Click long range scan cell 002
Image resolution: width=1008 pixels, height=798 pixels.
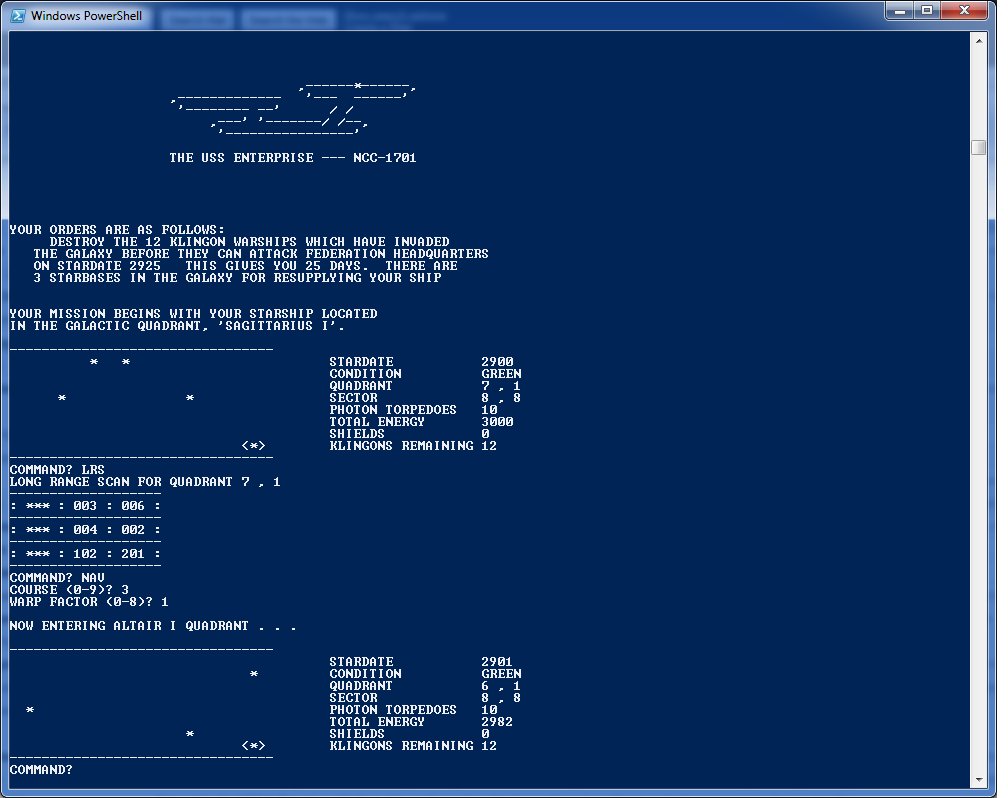point(132,530)
